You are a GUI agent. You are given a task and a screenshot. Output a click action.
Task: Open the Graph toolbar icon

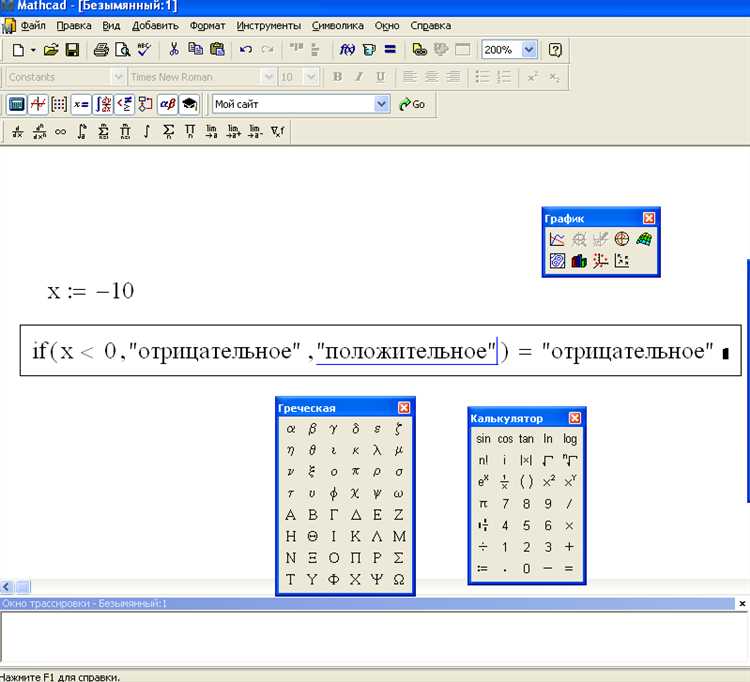(x=38, y=104)
